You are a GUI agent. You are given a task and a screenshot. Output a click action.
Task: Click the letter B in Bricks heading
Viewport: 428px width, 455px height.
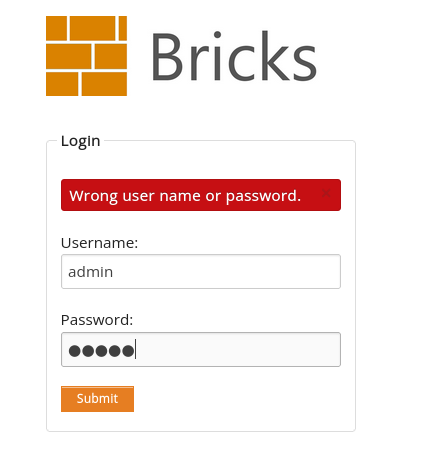pos(167,57)
